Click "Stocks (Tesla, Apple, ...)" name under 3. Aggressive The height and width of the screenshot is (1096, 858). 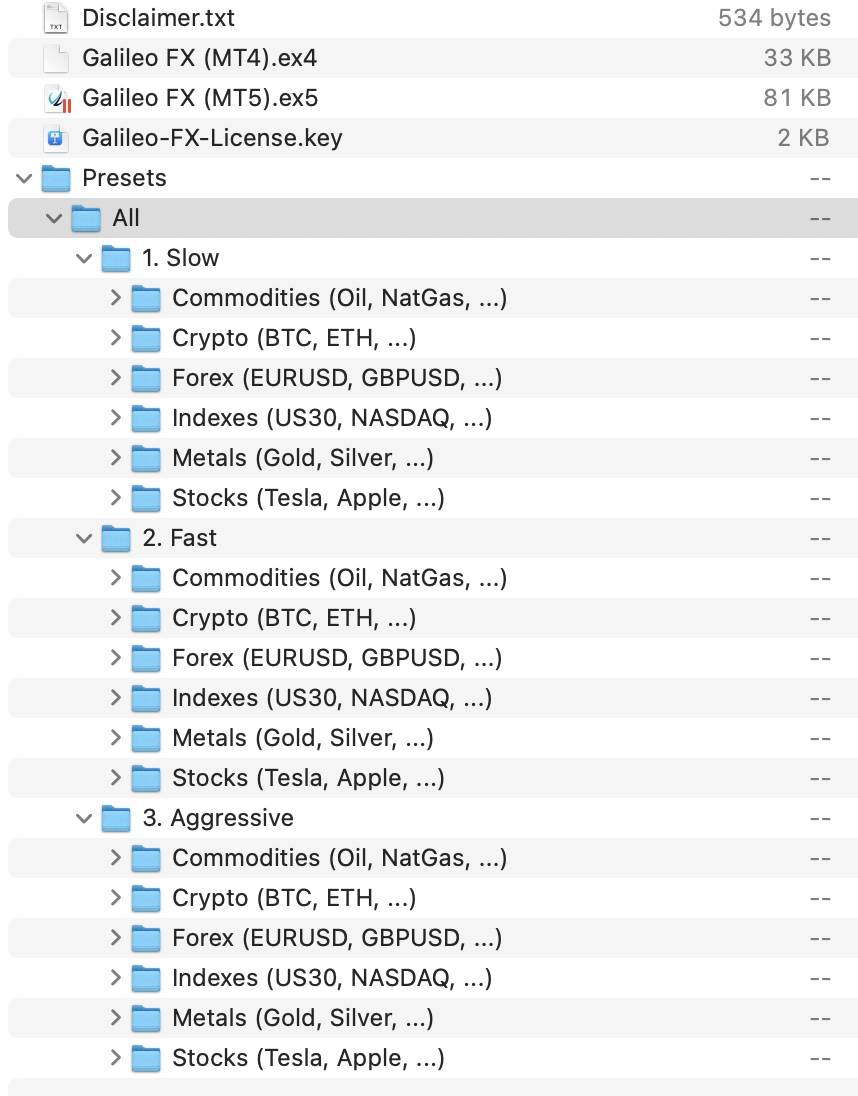click(x=308, y=1058)
